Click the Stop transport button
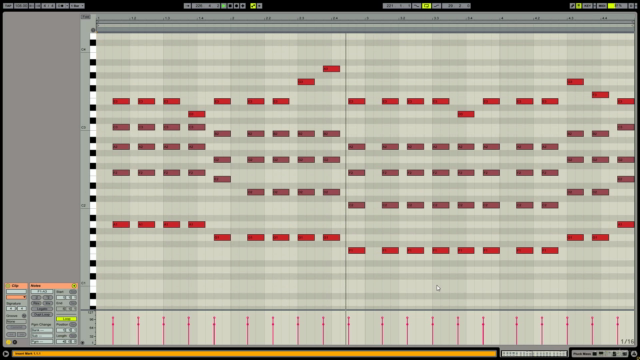Image resolution: width=640 pixels, height=360 pixels. [230, 6]
